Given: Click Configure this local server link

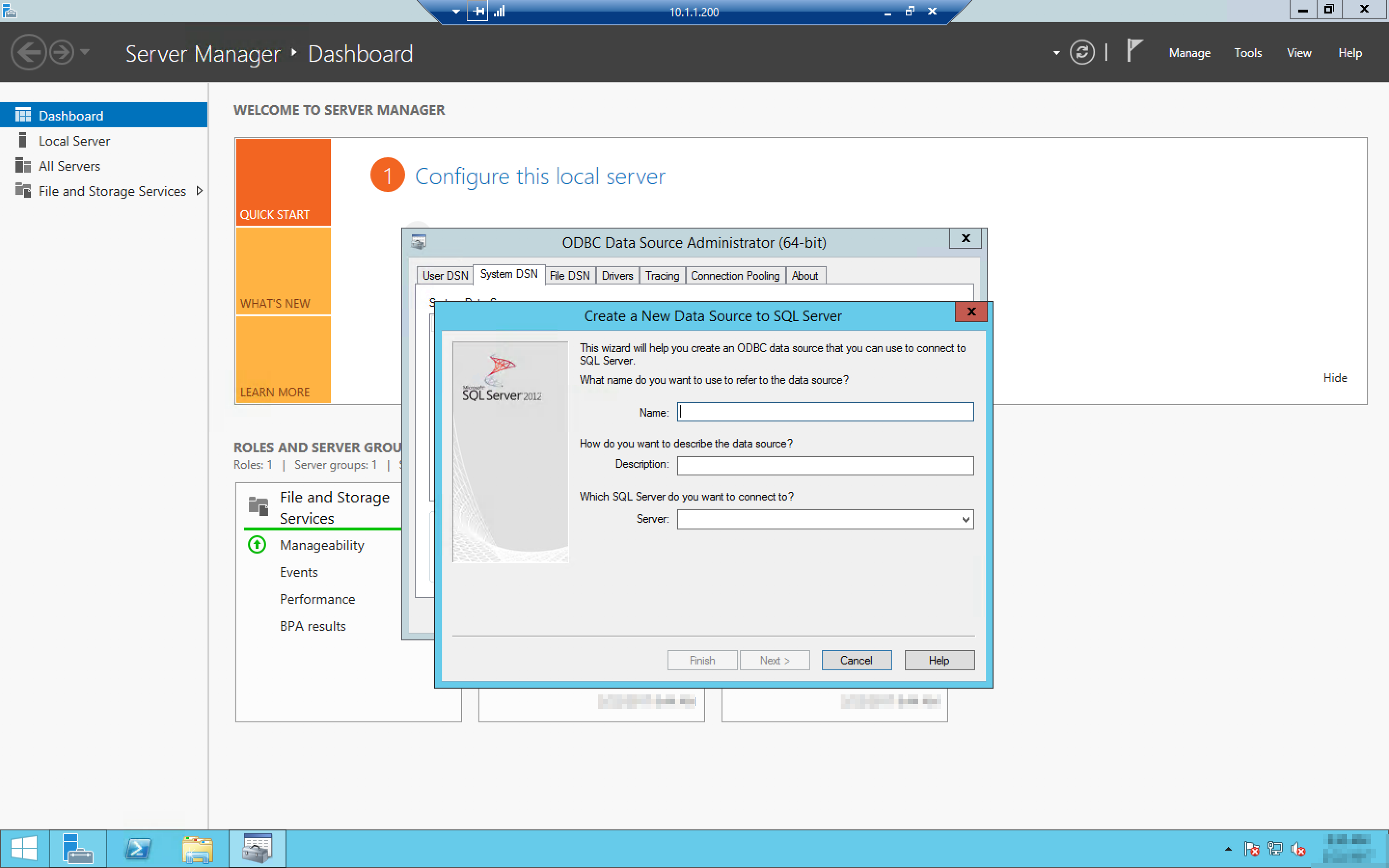Looking at the screenshot, I should click(540, 176).
